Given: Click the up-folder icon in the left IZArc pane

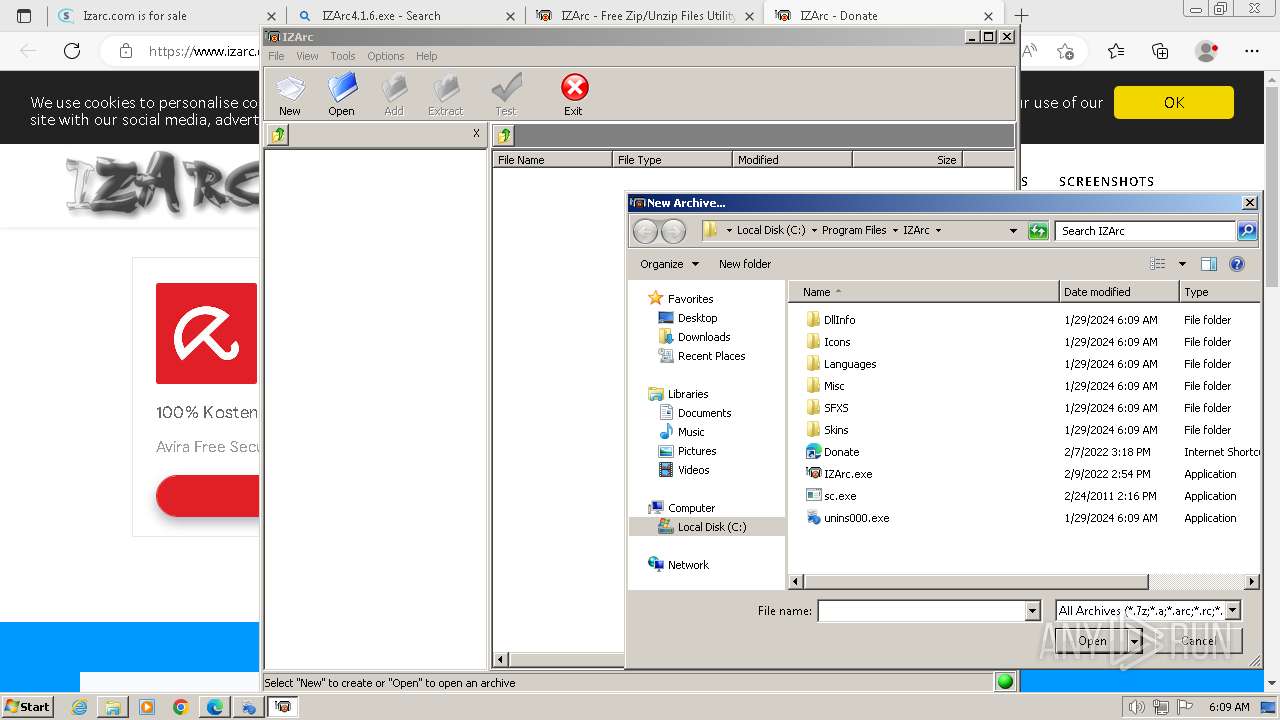Looking at the screenshot, I should tap(278, 135).
